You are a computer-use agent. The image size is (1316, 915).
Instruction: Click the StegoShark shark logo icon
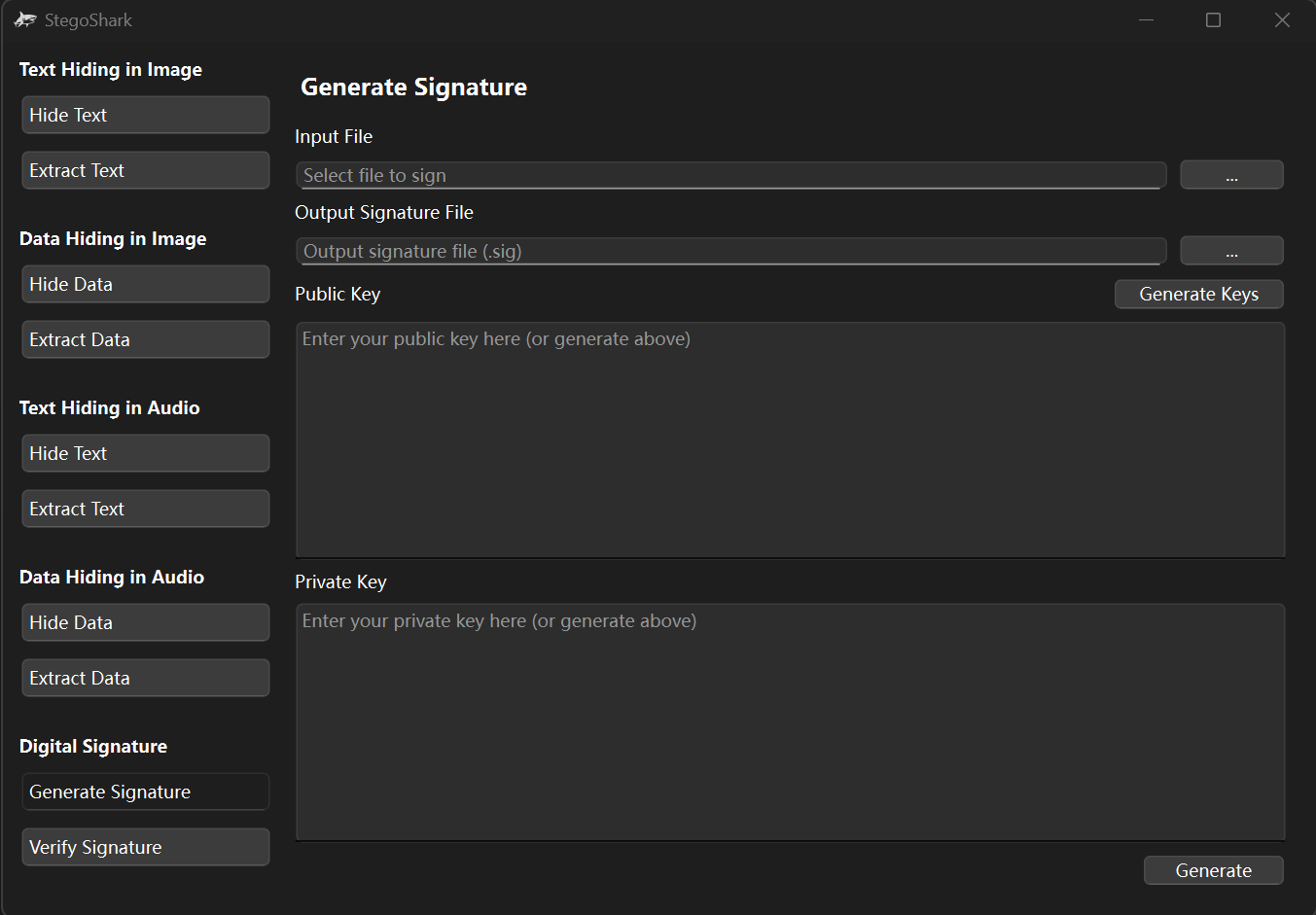click(x=25, y=19)
